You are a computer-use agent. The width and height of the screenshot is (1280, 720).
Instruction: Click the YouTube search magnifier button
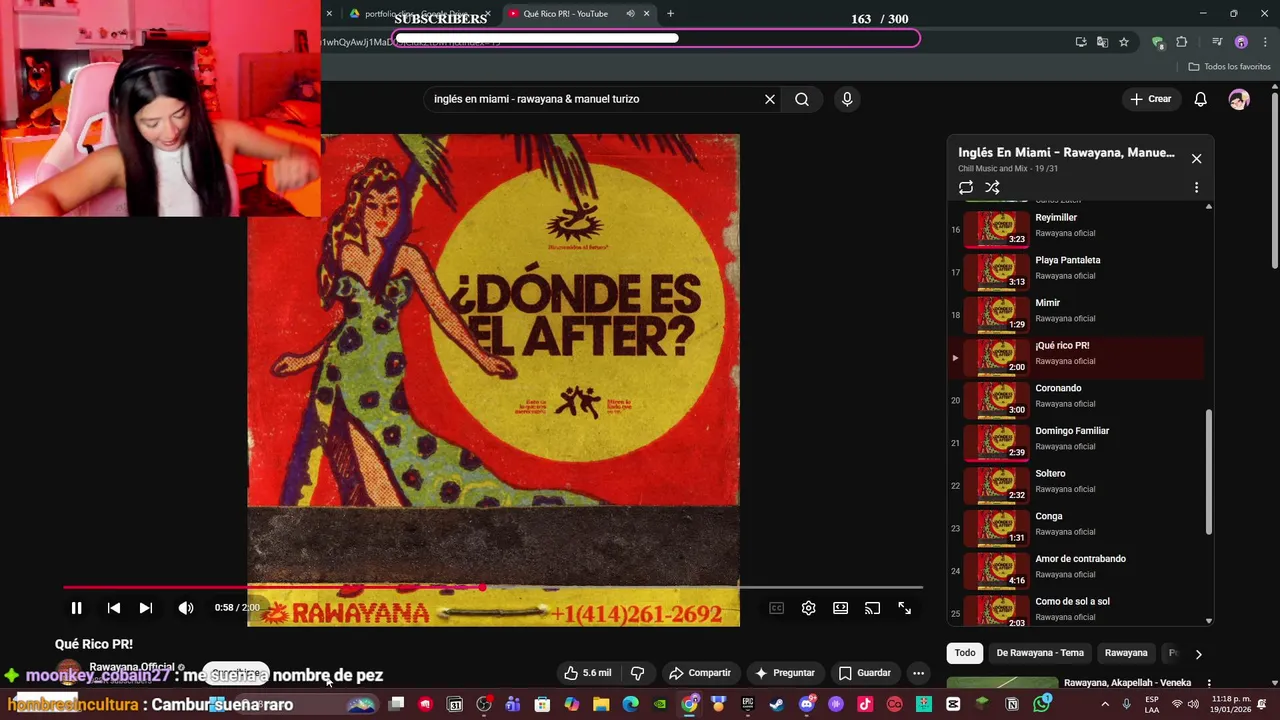(802, 99)
